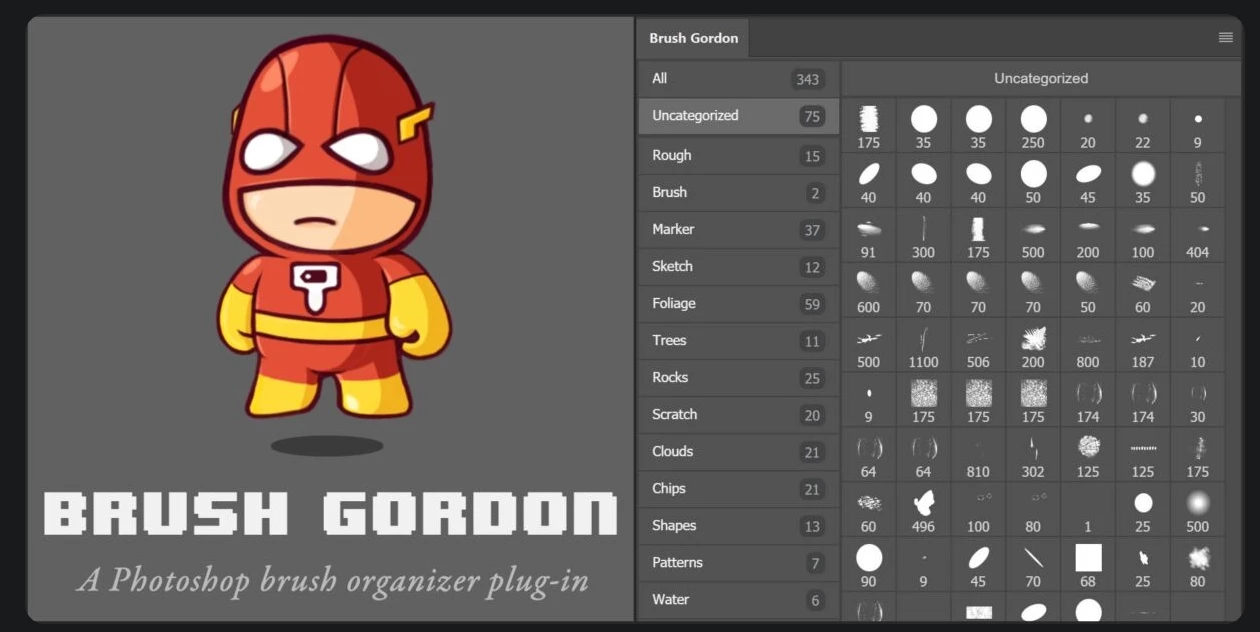This screenshot has height=632, width=1260.
Task: Select the small soft brush sized 22
Action: click(x=1143, y=125)
